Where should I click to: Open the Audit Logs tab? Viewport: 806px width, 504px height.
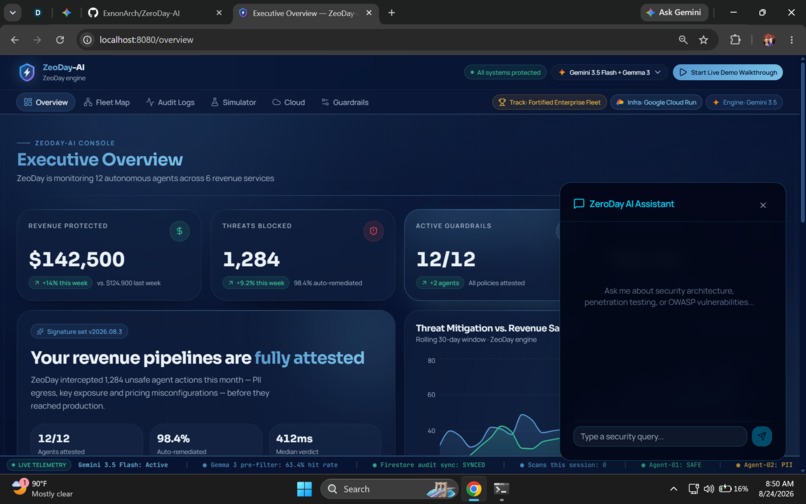[x=170, y=102]
